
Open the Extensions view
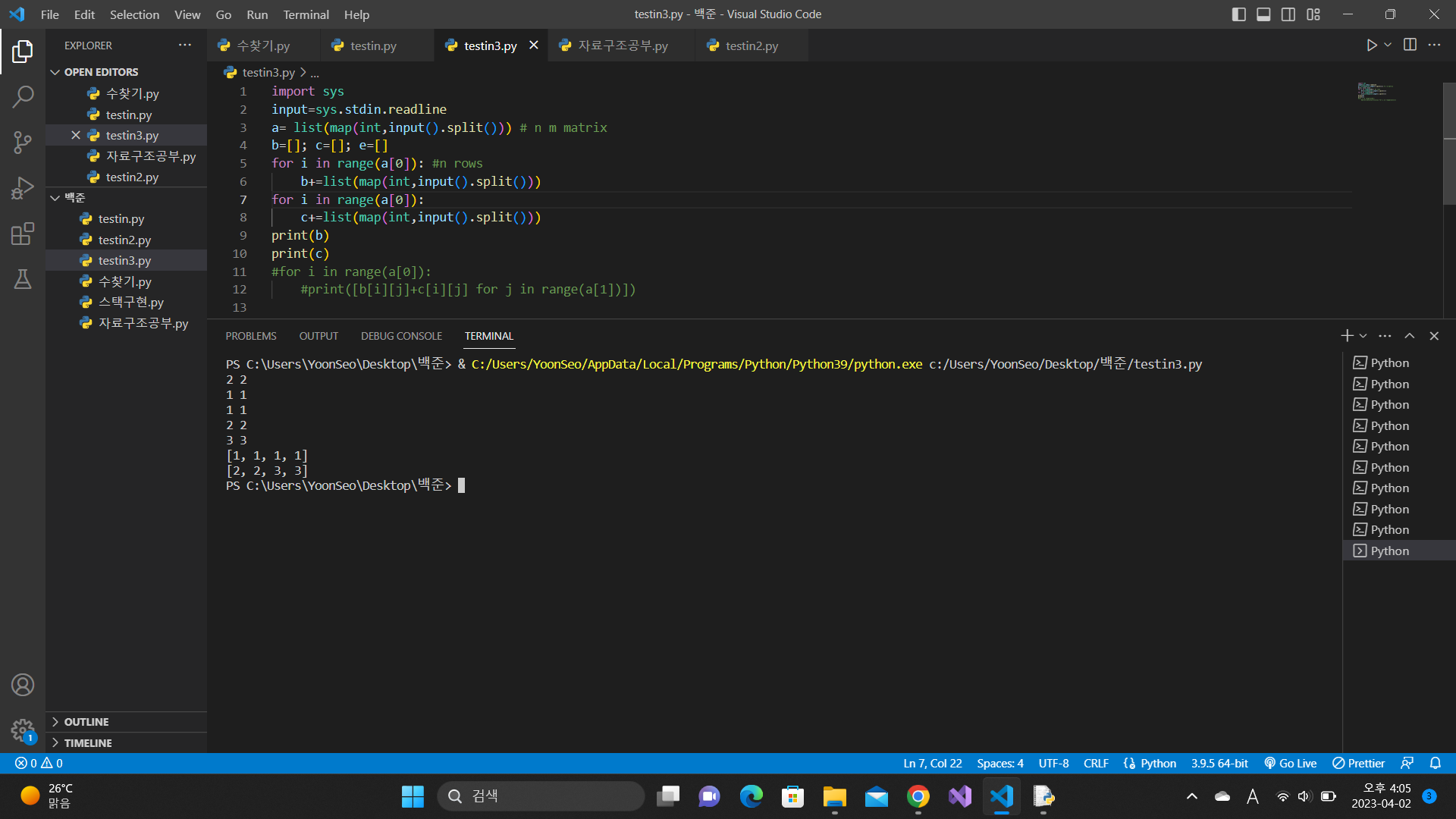23,234
